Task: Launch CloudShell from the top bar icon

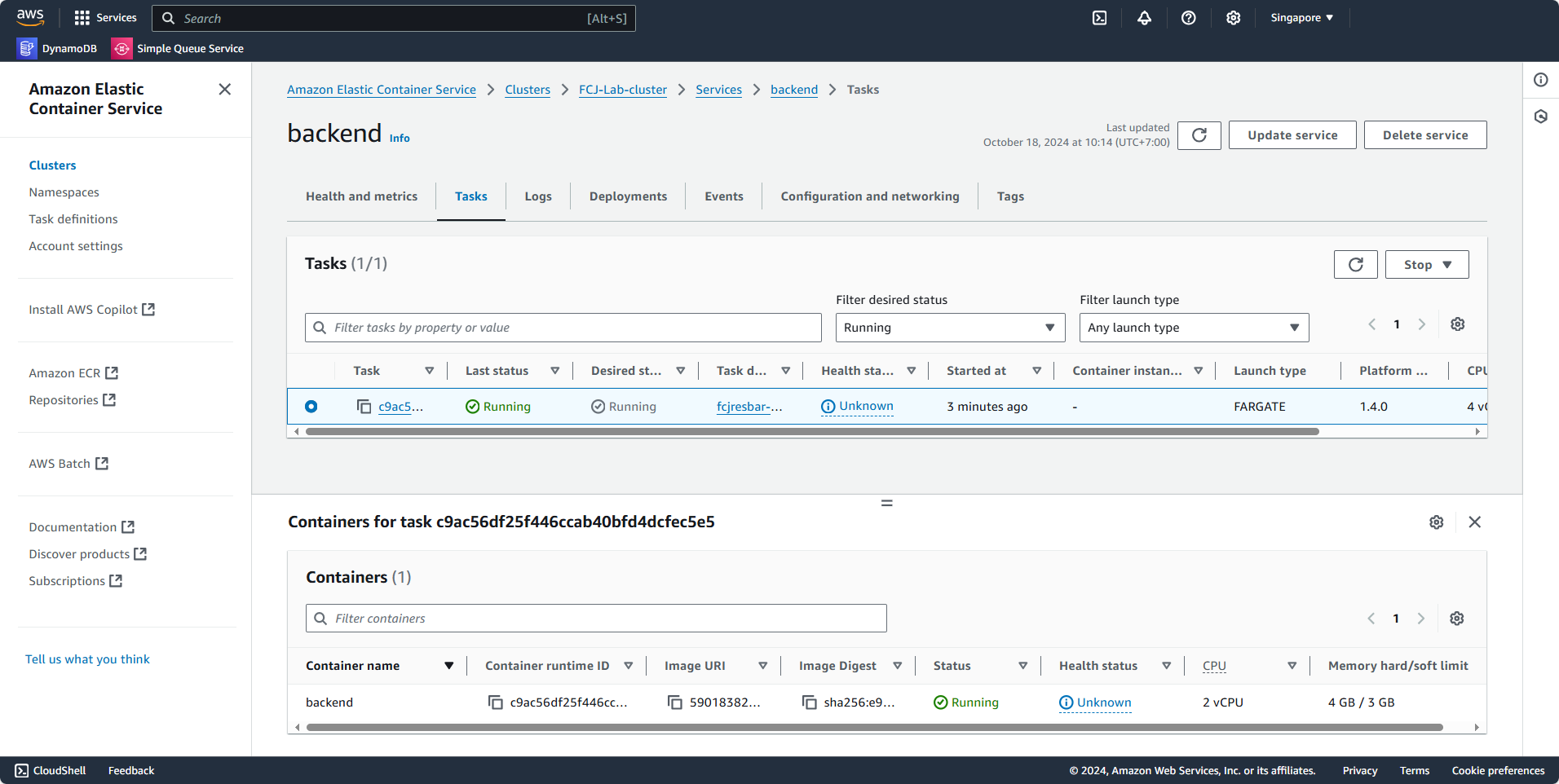Action: coord(1100,18)
